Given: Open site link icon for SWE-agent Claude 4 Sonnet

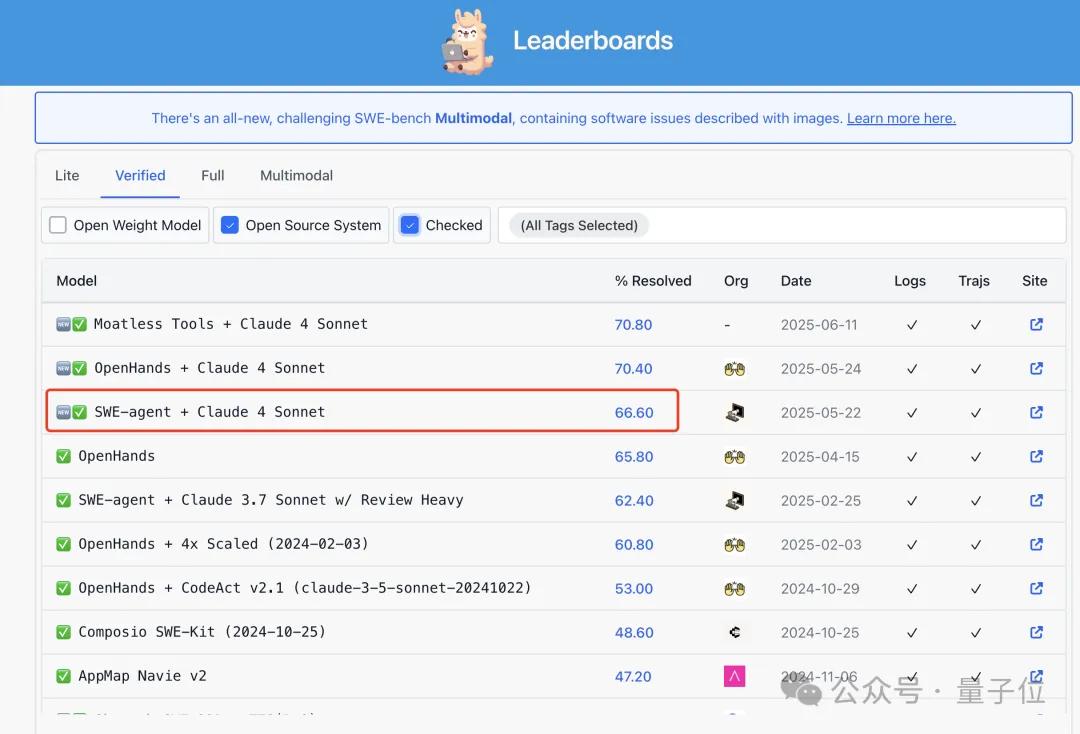Looking at the screenshot, I should pyautogui.click(x=1036, y=412).
